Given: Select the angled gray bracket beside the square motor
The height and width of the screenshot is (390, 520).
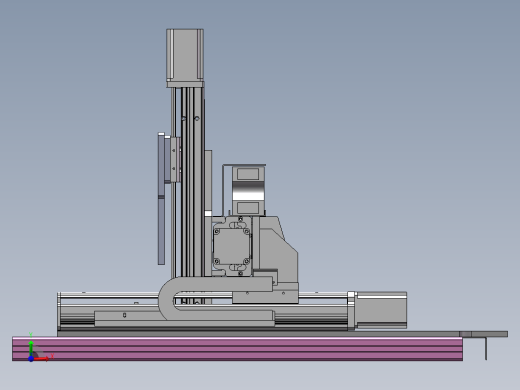Looking at the screenshot, I should [279, 250].
